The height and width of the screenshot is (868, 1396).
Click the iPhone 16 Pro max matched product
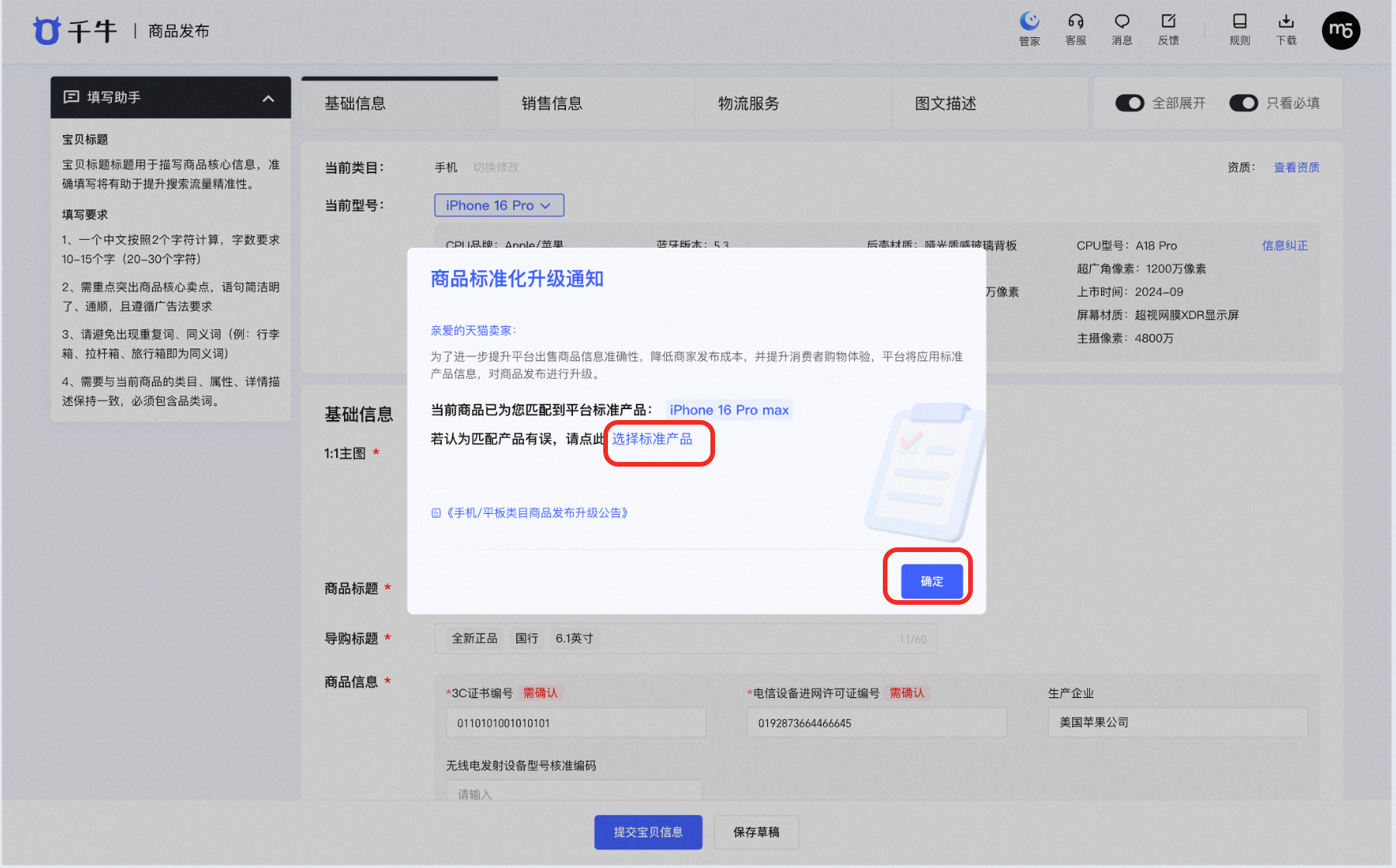(729, 410)
